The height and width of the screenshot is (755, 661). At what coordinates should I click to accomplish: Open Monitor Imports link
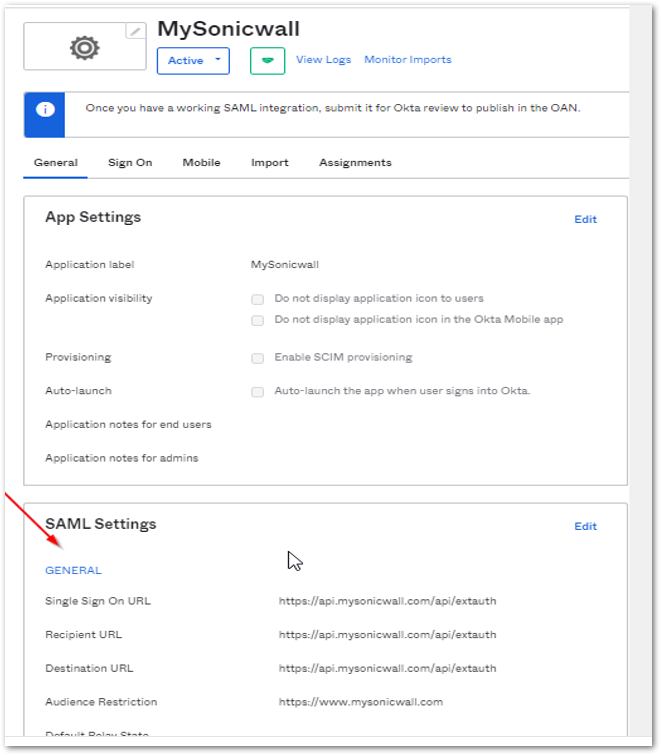point(407,60)
